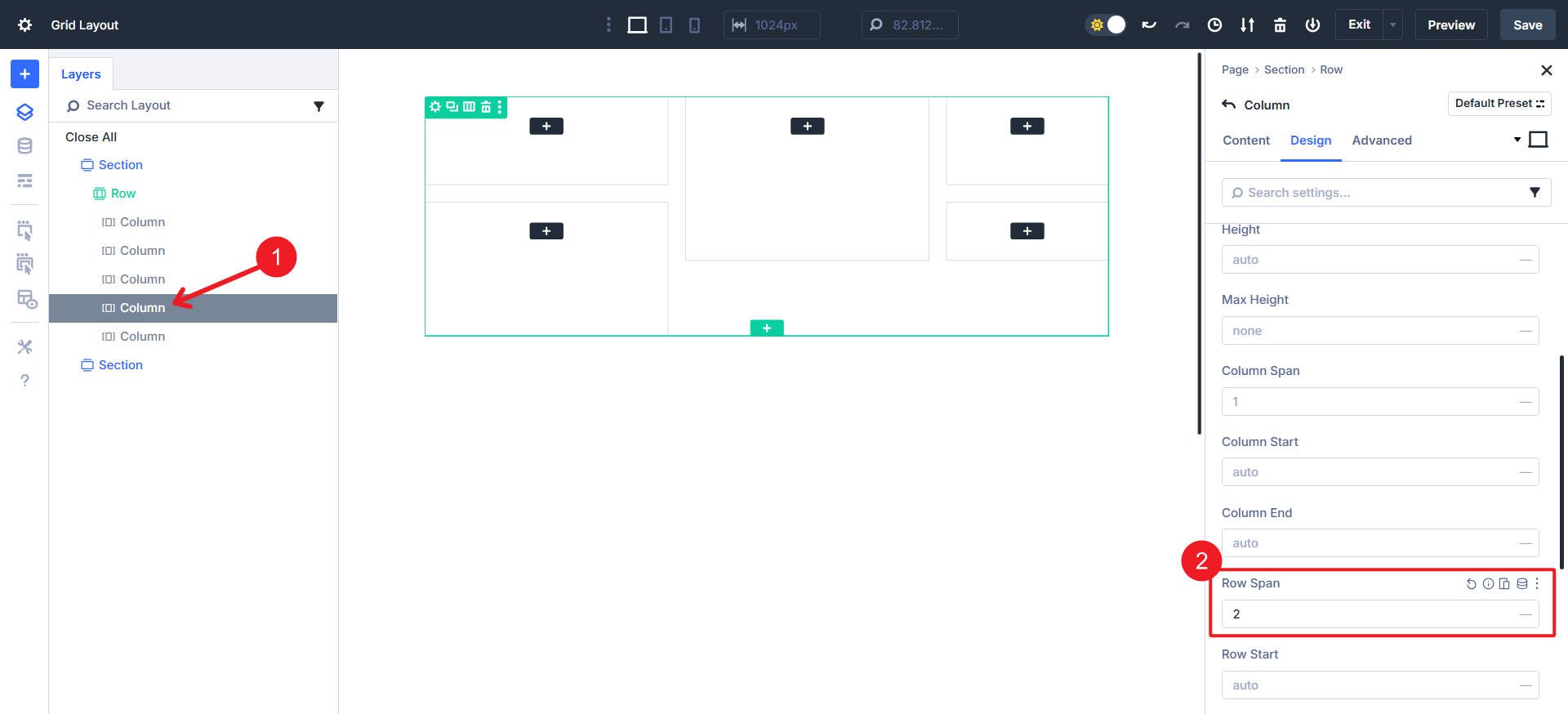
Task: Open the Default Preset dropdown
Action: tap(1499, 104)
